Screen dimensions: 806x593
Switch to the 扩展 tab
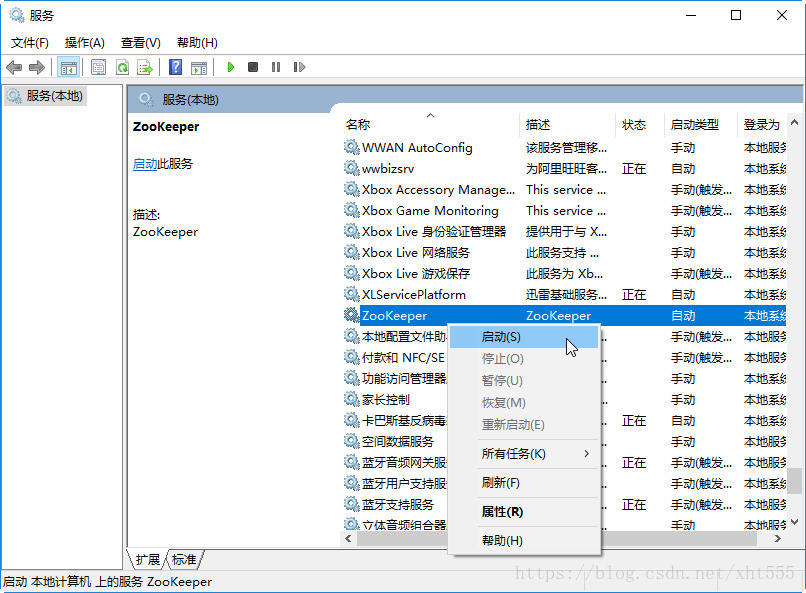[x=148, y=559]
